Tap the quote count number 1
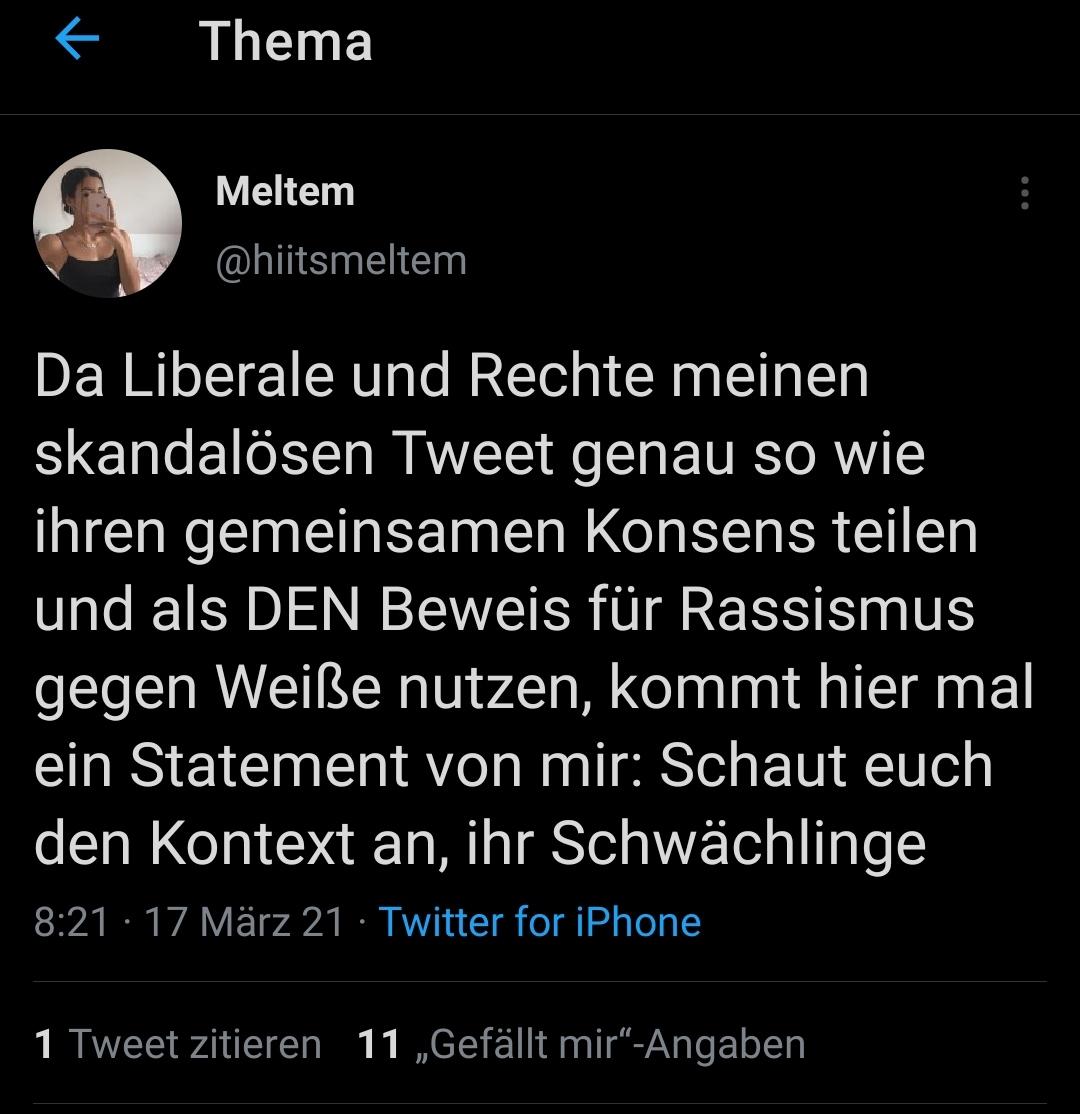The height and width of the screenshot is (1114, 1080). pos(43,1044)
